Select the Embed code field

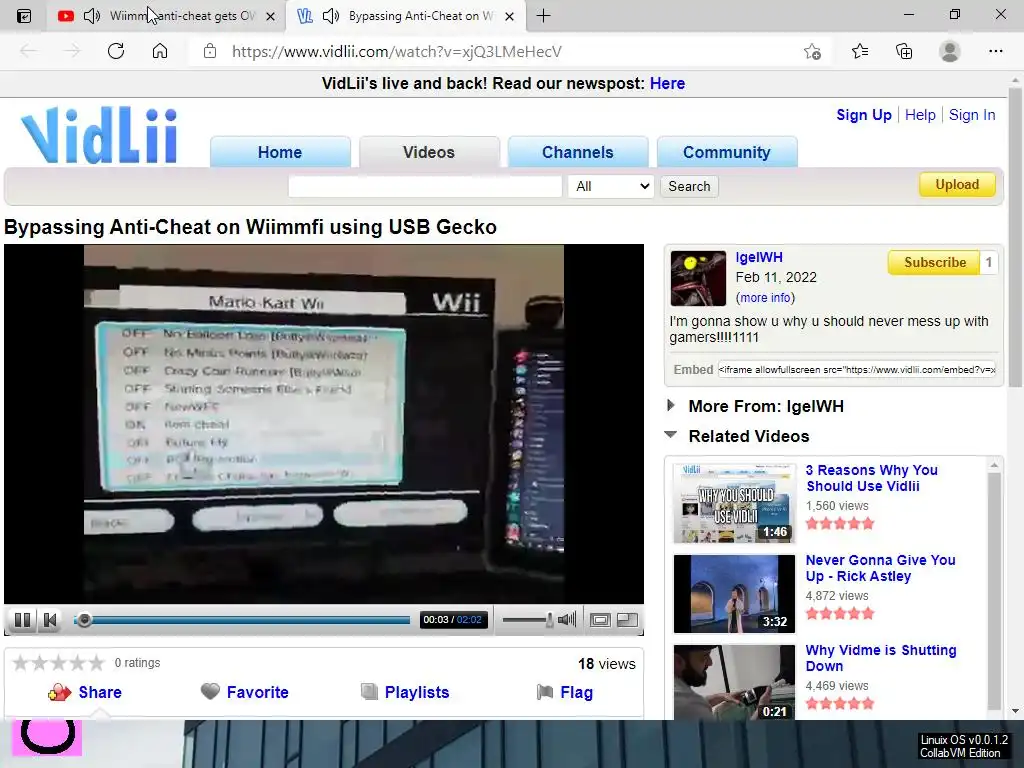click(x=856, y=370)
